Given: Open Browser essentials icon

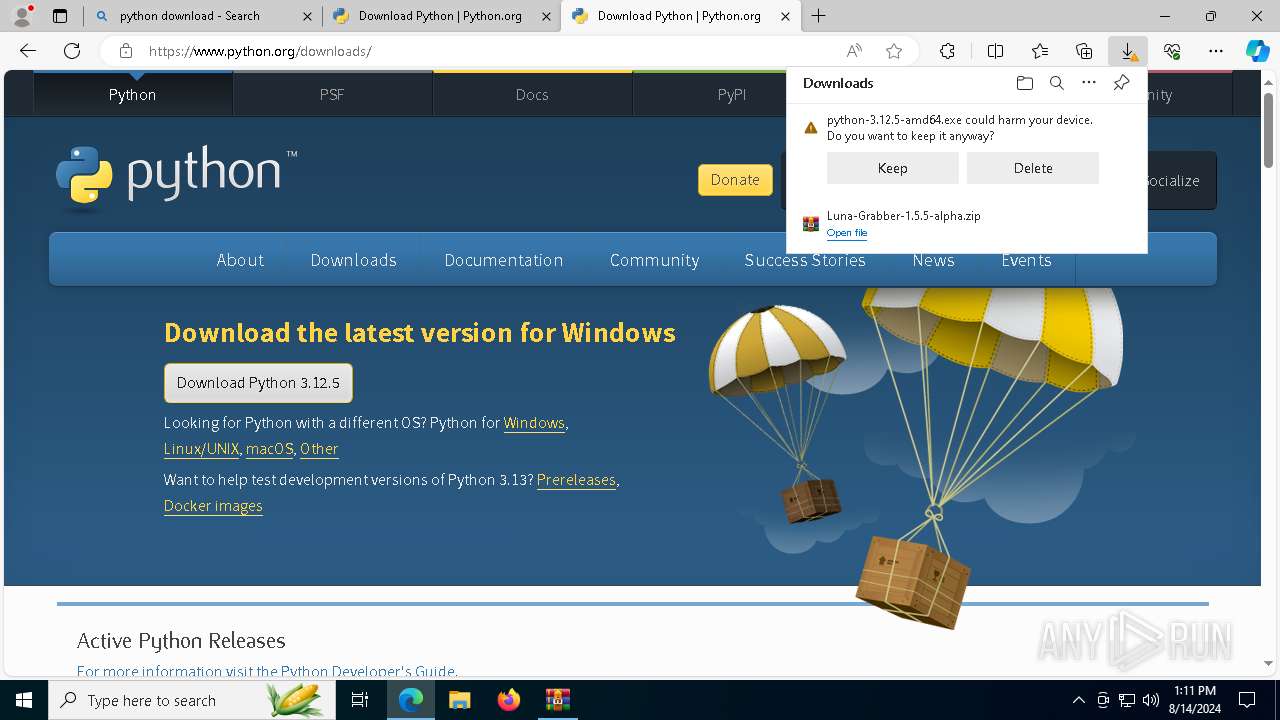Looking at the screenshot, I should tap(1172, 51).
